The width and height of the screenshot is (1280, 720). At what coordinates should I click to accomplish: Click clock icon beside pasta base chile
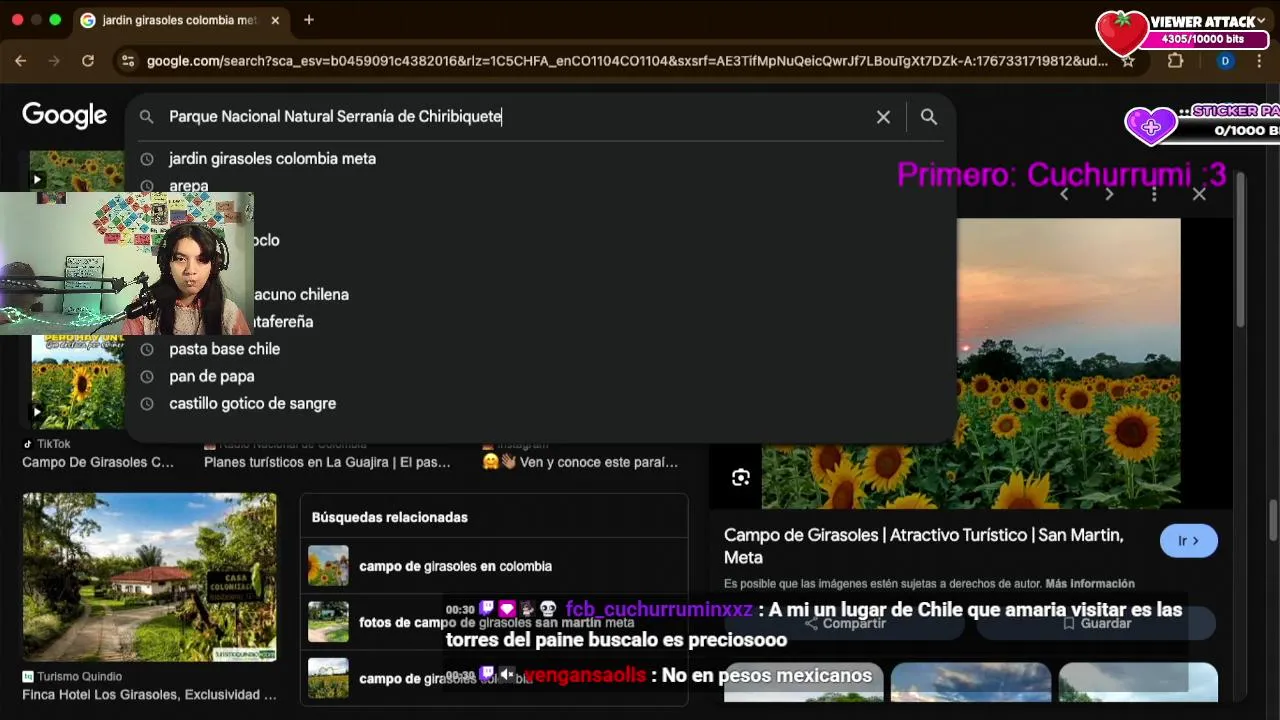(x=147, y=349)
